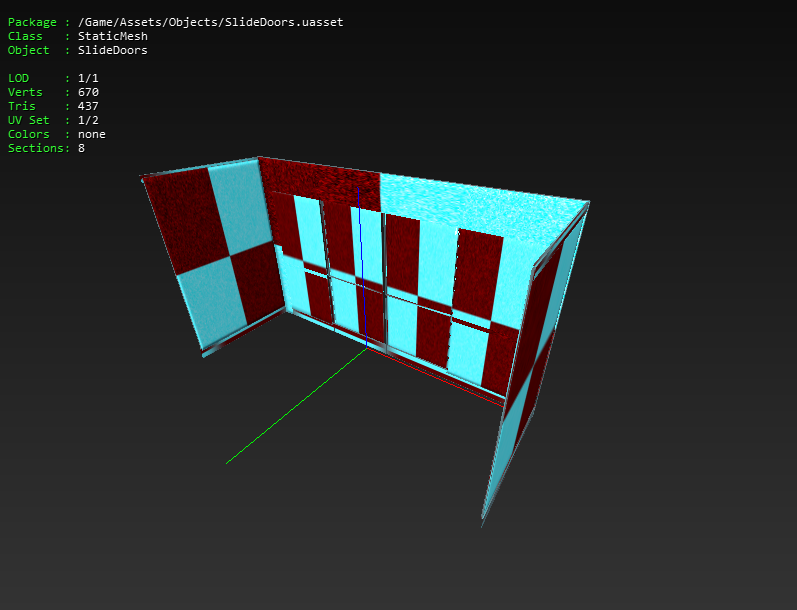Click the package path /Game/Assets/Objects/SlideDoors.uasset
Image resolution: width=797 pixels, height=610 pixels.
[x=210, y=22]
